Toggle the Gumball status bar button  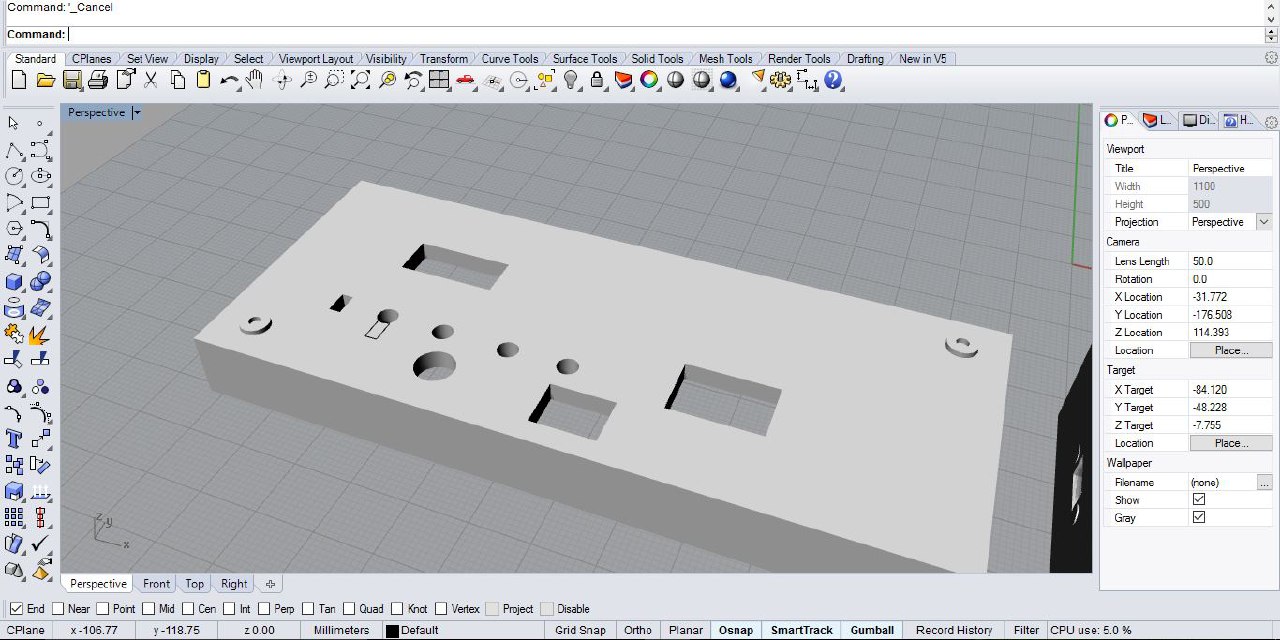pos(872,630)
